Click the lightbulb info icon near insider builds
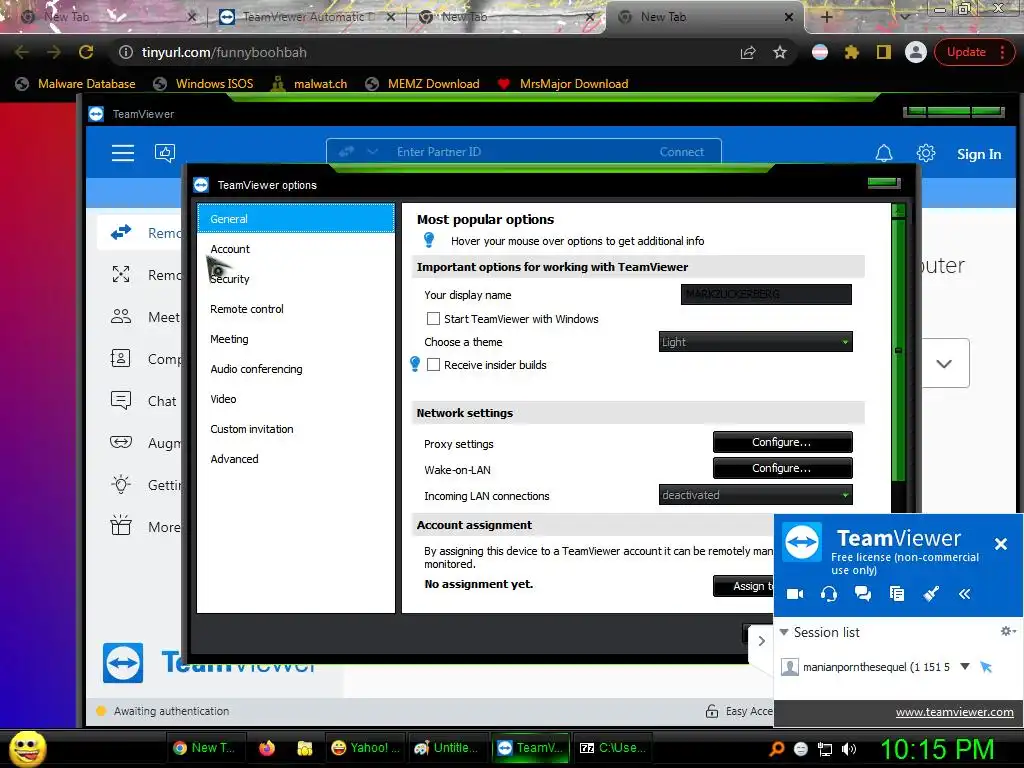1024x768 pixels. (415, 364)
